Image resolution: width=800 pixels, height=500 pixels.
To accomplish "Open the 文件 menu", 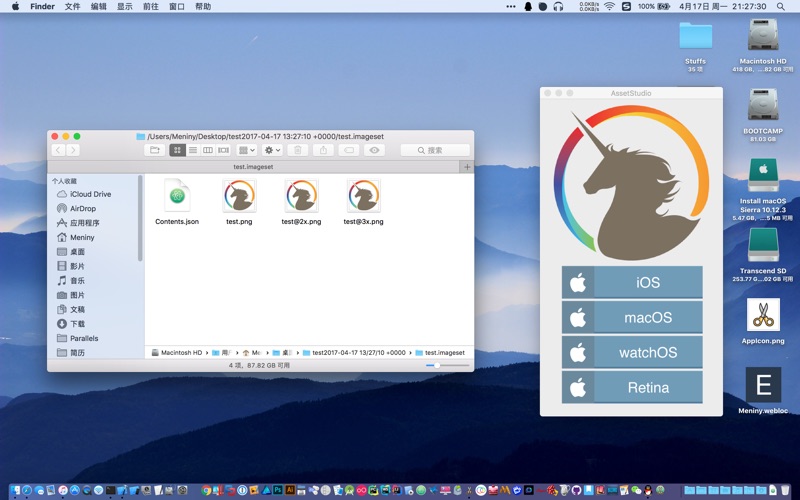I will [72, 6].
